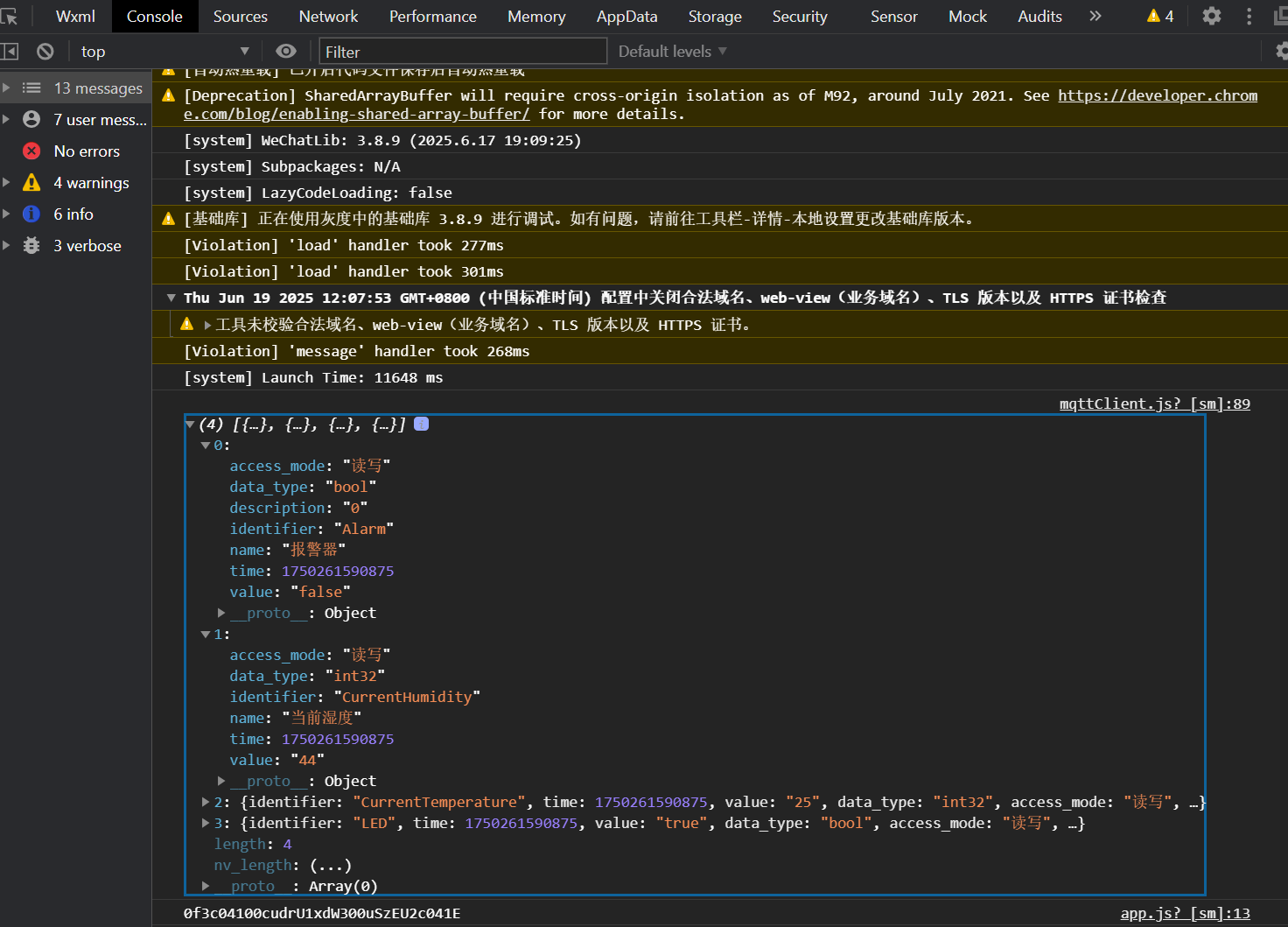
Task: Open the three-dot customize menu
Action: [1249, 16]
